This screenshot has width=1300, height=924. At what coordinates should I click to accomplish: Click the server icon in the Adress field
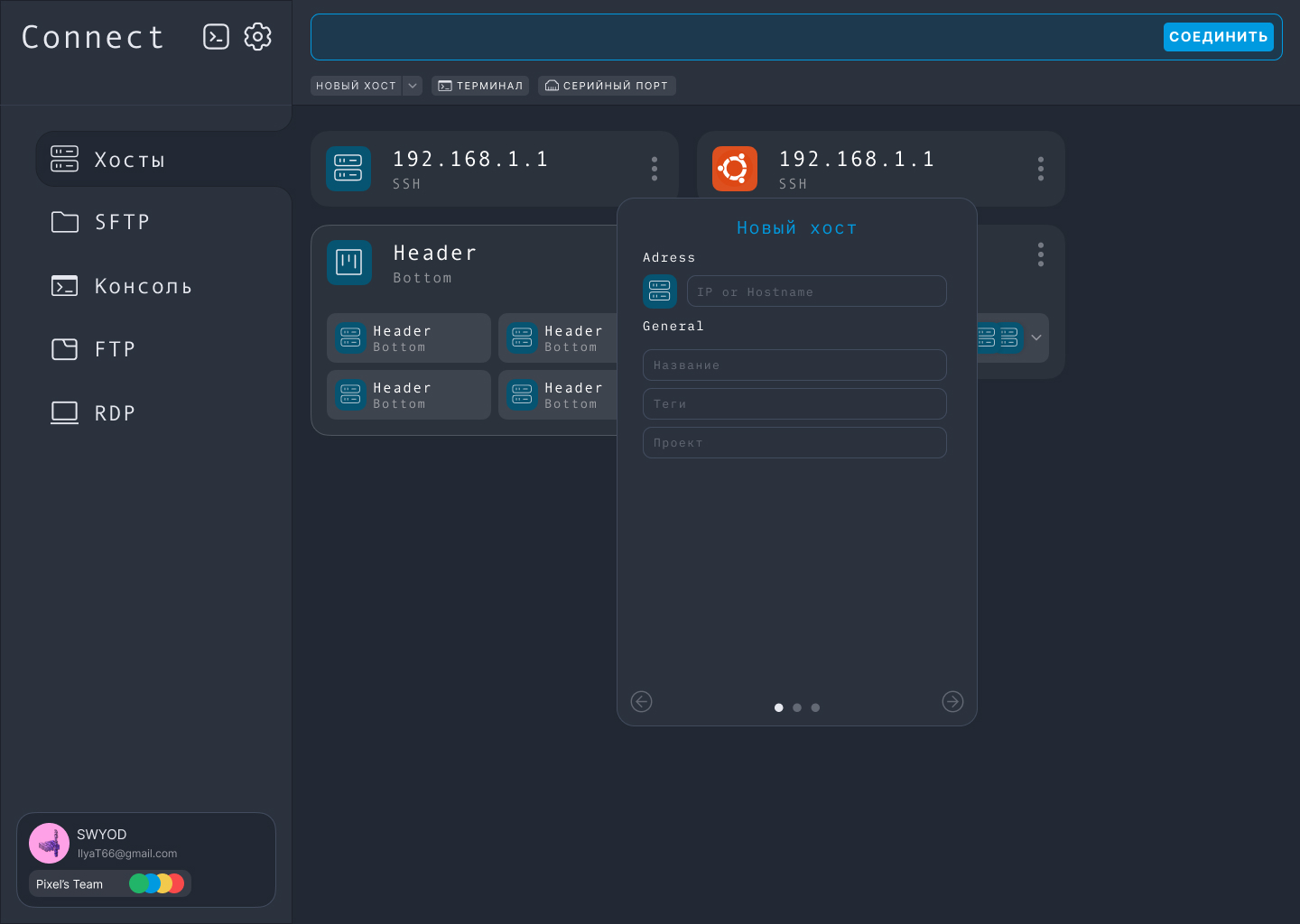tap(660, 291)
